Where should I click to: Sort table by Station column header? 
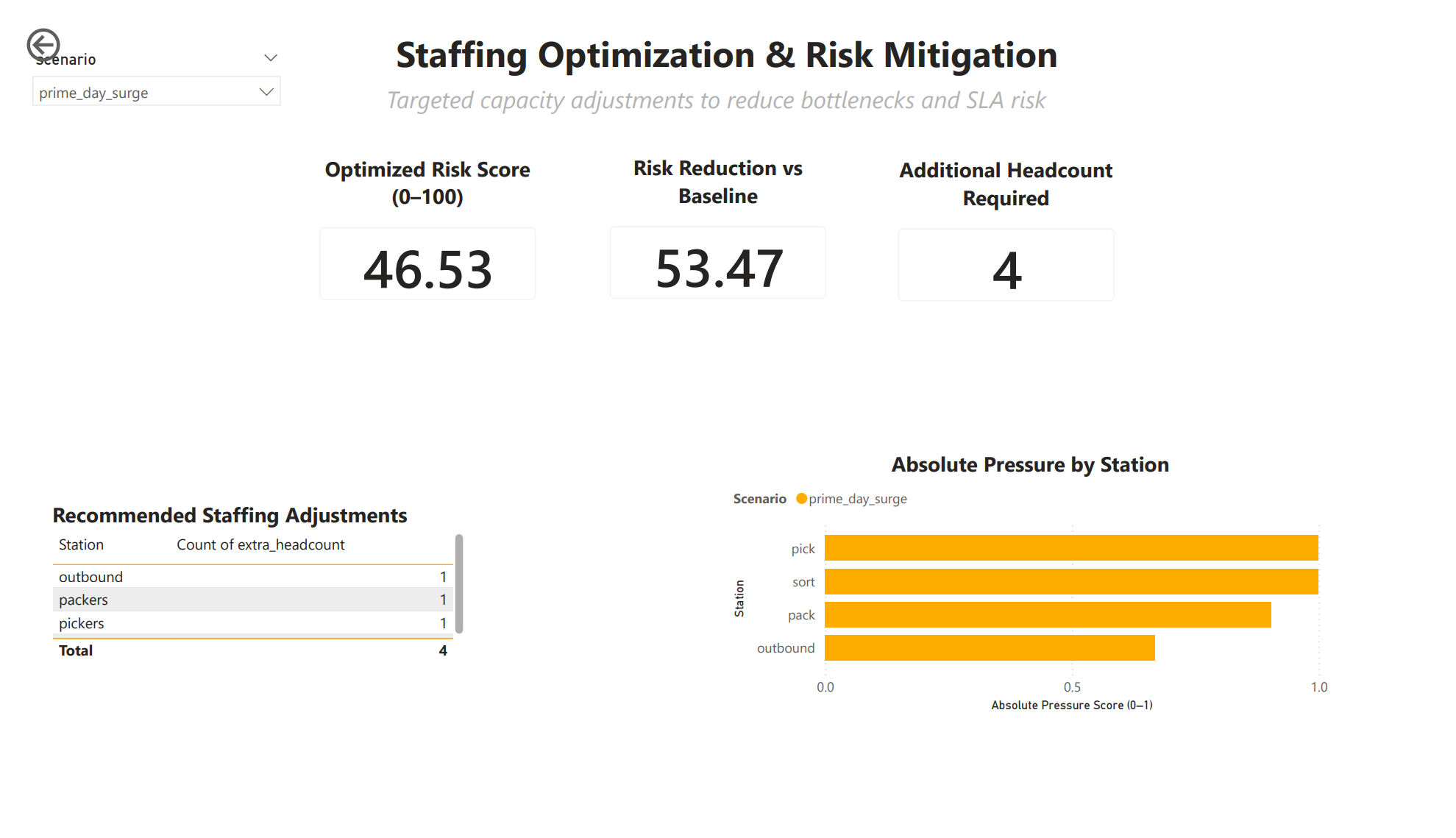(x=81, y=544)
